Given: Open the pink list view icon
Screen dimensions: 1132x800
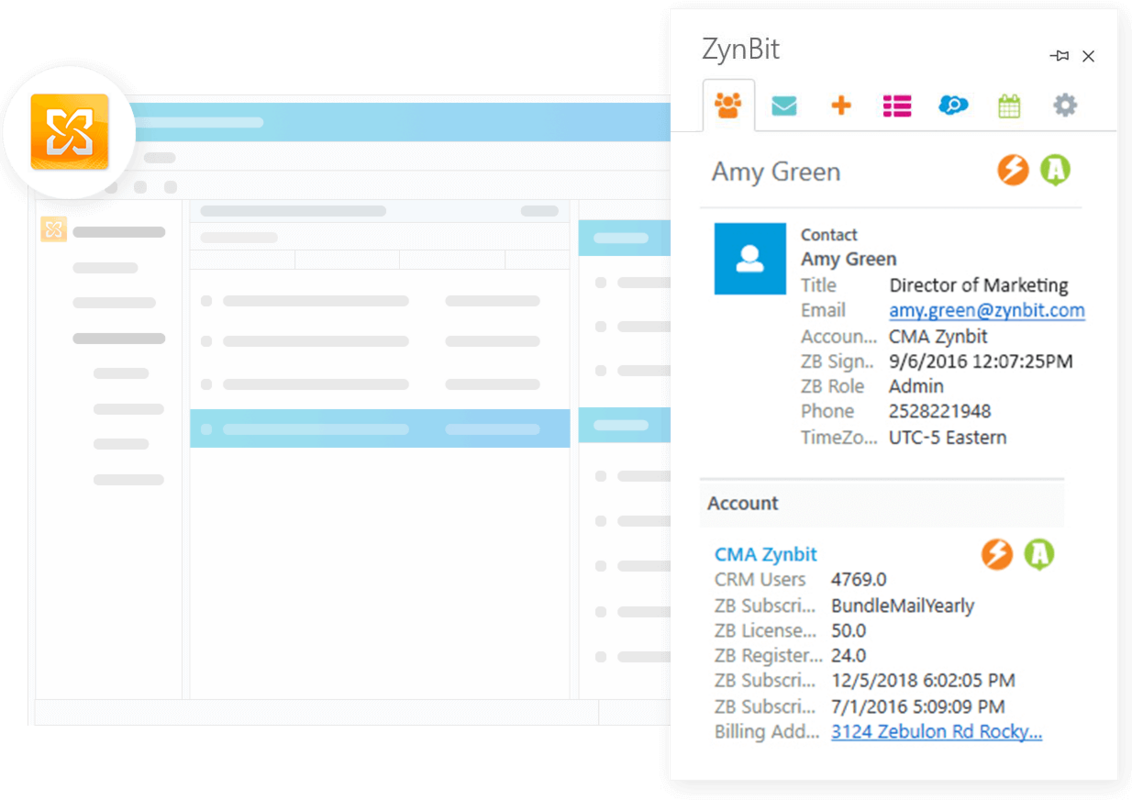Looking at the screenshot, I should [x=896, y=105].
